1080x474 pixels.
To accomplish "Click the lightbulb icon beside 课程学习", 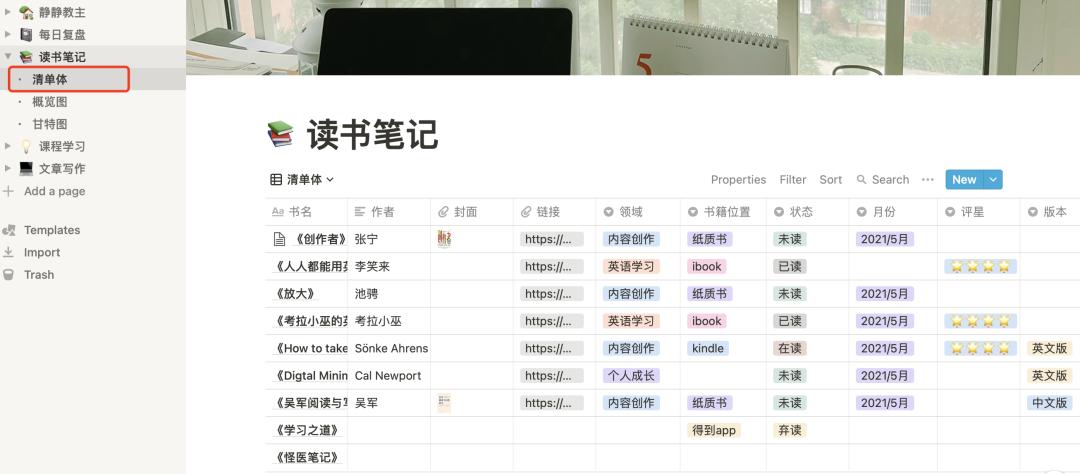I will (26, 146).
